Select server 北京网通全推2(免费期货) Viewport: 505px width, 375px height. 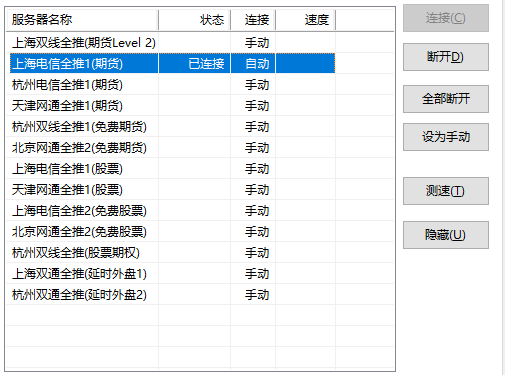point(79,148)
